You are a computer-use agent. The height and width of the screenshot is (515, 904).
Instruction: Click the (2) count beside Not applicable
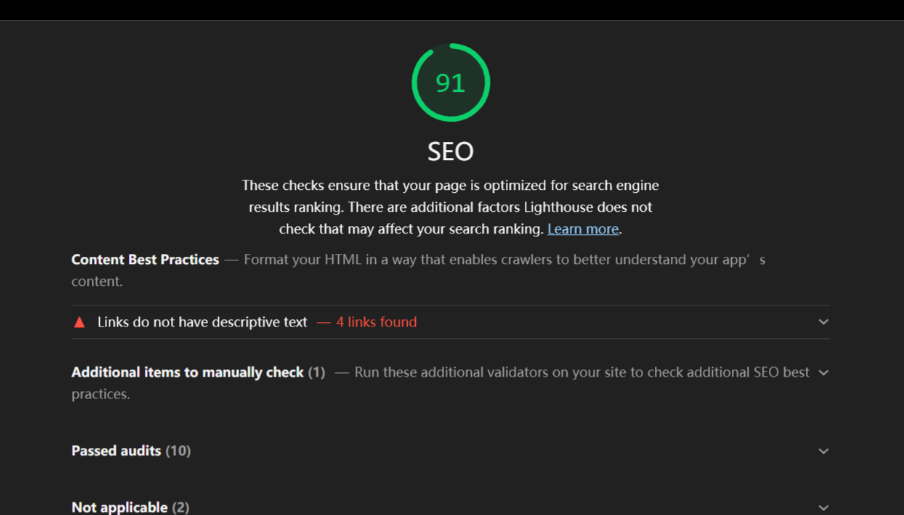[x=180, y=508]
